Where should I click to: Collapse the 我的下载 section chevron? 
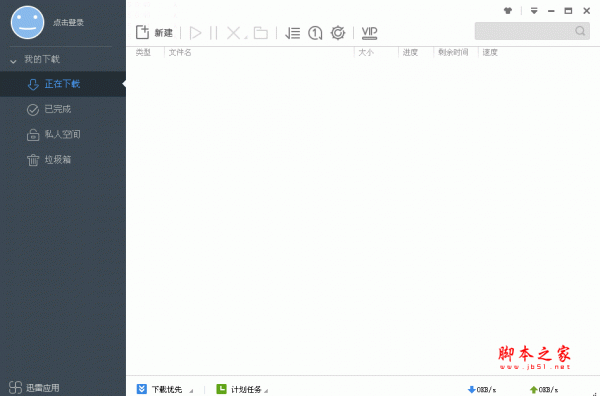[13, 61]
